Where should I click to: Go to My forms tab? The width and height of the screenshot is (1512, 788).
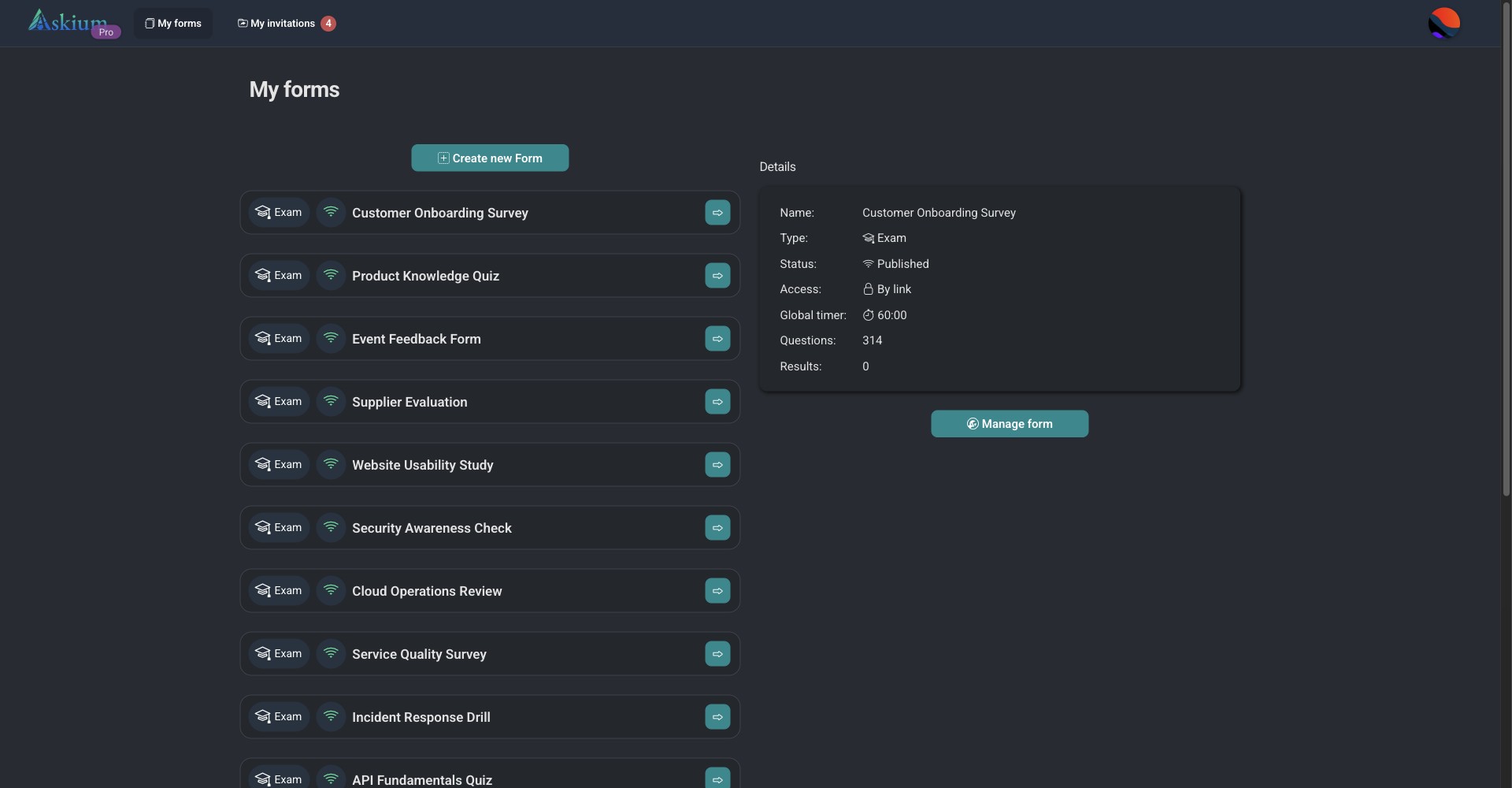pos(173,24)
